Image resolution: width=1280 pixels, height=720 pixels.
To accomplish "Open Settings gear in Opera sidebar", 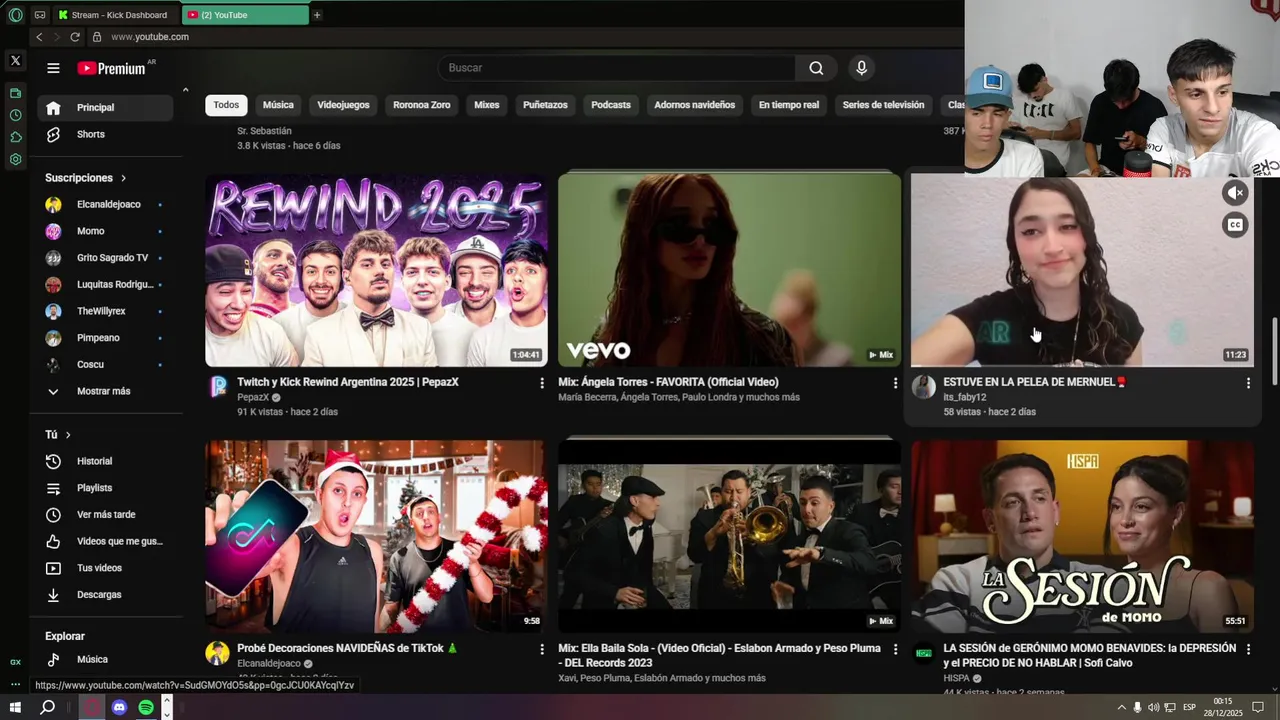I will [x=15, y=159].
